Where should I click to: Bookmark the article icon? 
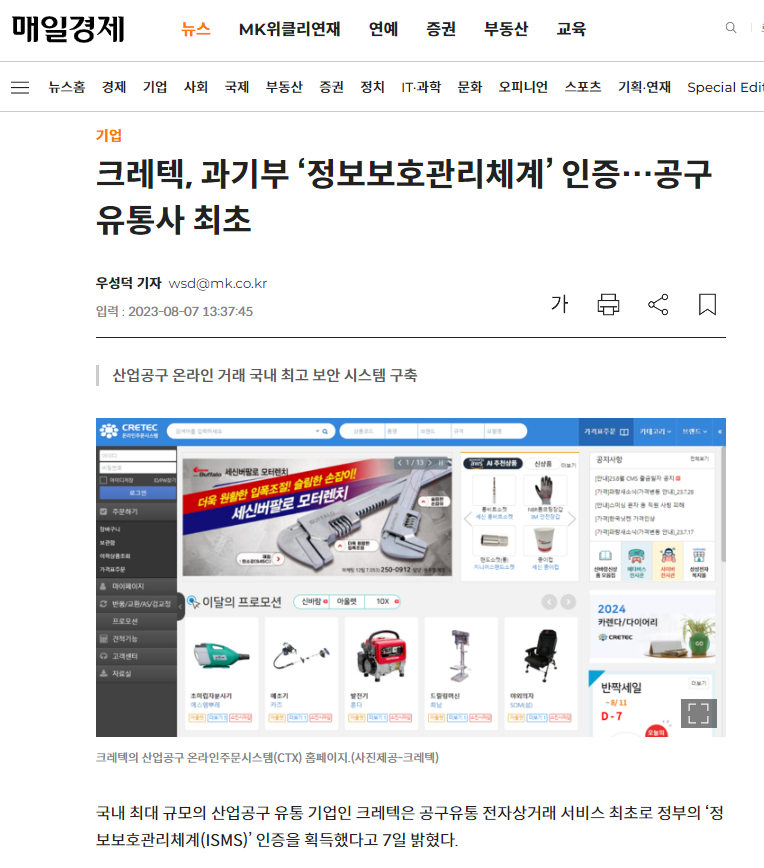click(708, 304)
